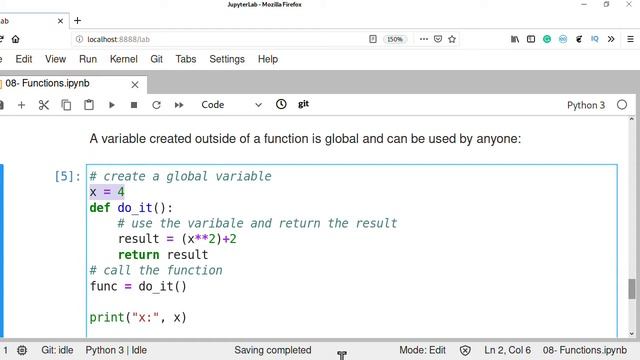Open the Help menu

[268, 59]
